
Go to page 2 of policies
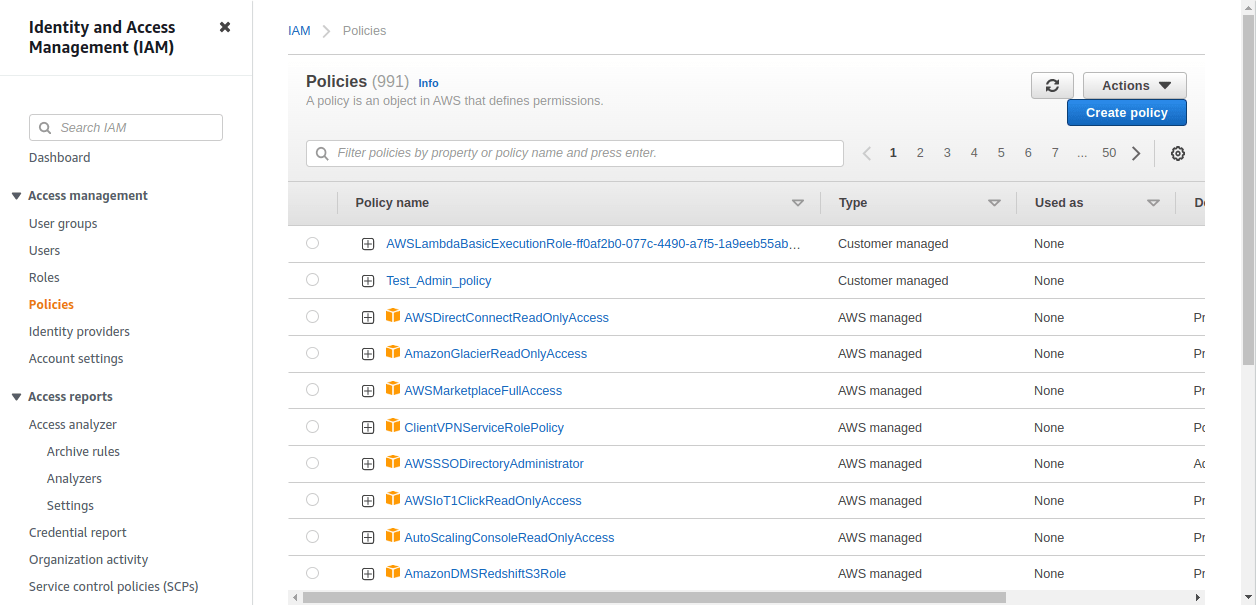click(x=920, y=153)
